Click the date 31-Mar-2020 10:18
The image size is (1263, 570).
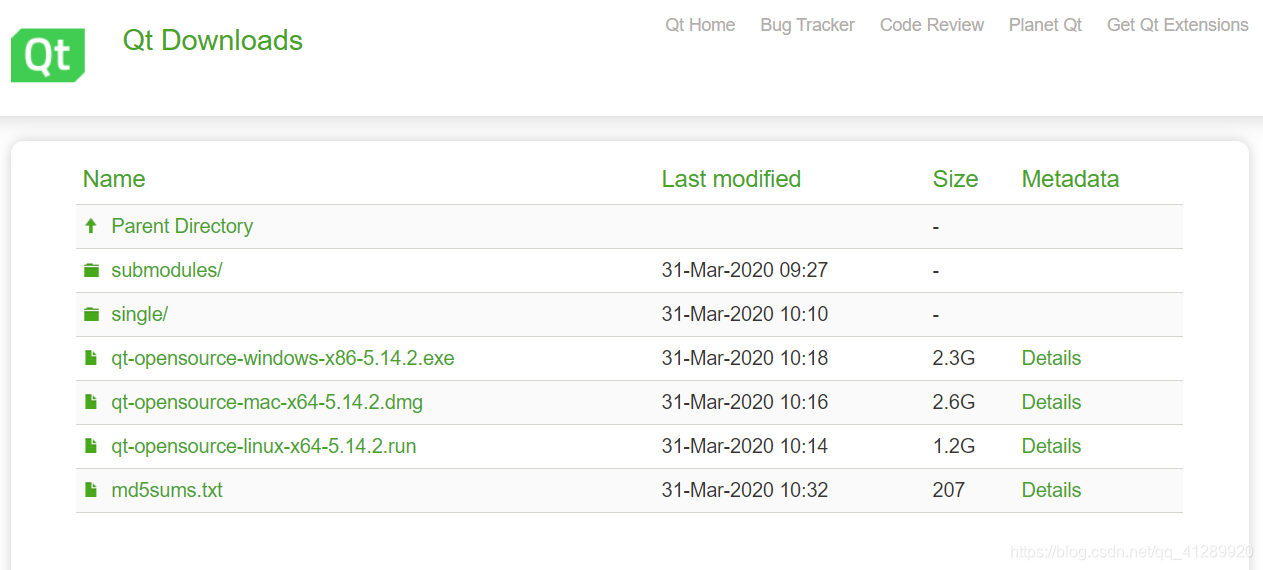click(x=745, y=358)
